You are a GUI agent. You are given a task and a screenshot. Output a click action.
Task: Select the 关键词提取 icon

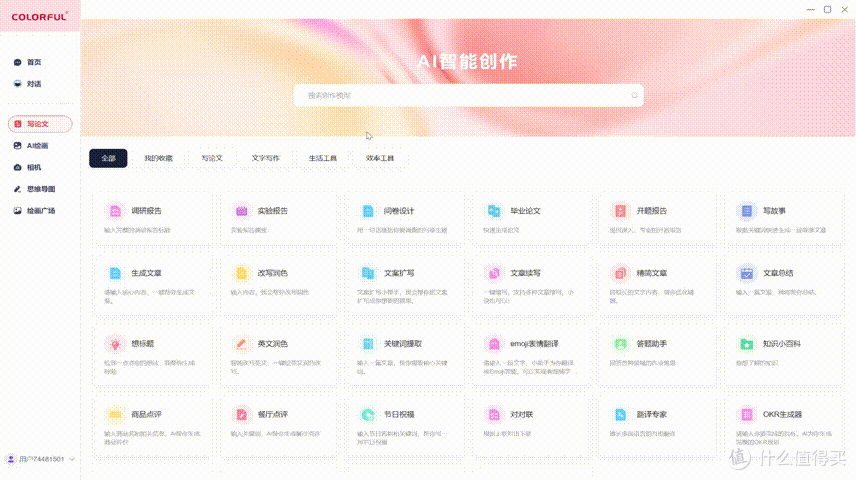(x=368, y=344)
